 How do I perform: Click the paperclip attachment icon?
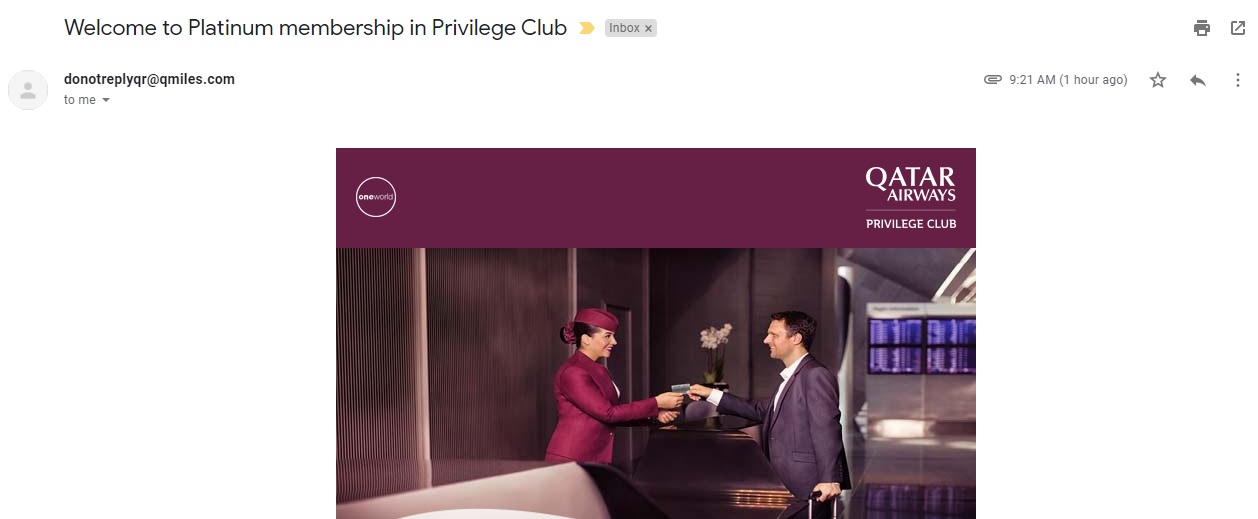pos(993,80)
